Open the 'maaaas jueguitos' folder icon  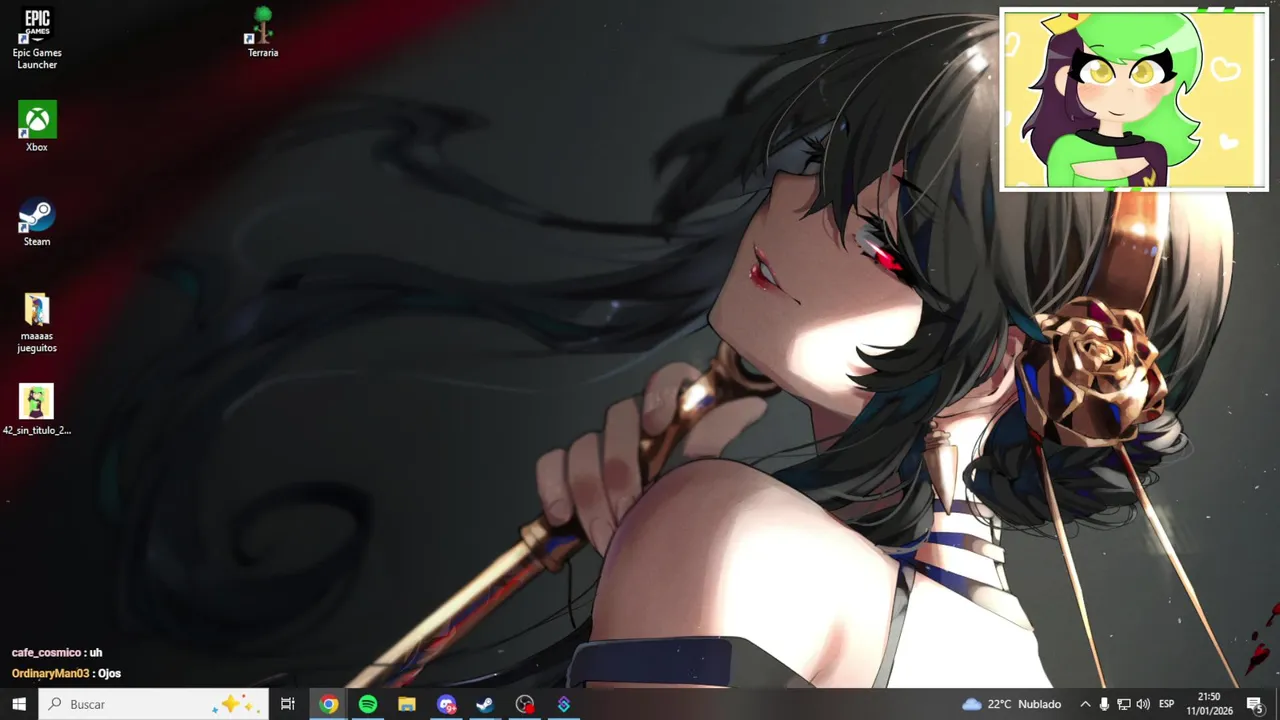(37, 323)
